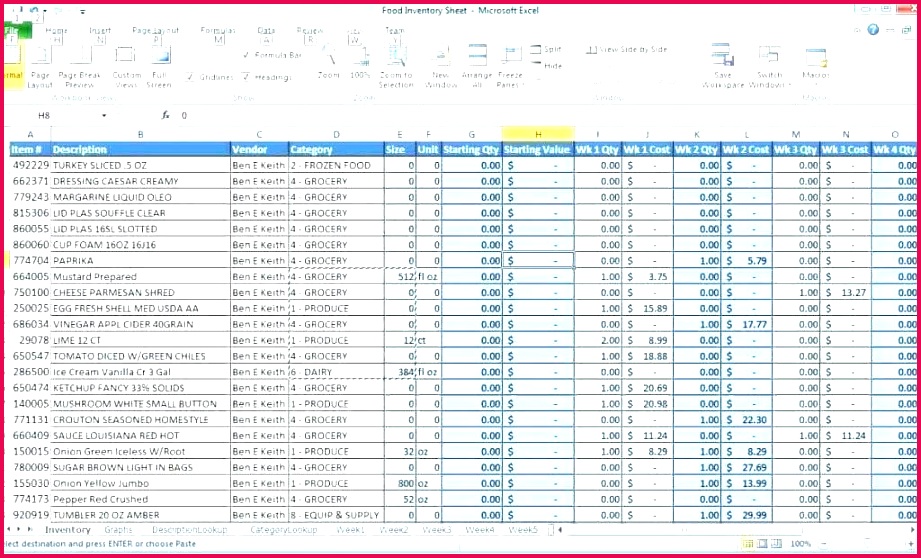The width and height of the screenshot is (921, 558).
Task: Click the horizontal scrollbar track
Action: point(734,530)
